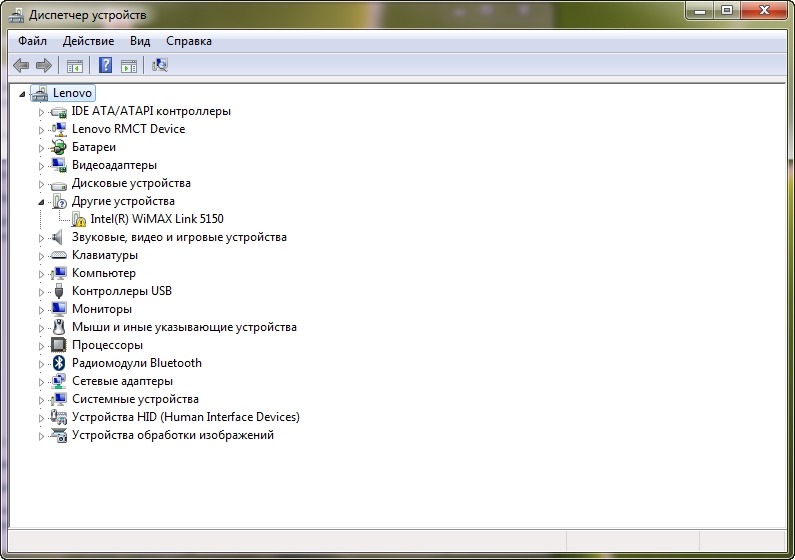Open the Действие menu
Viewport: 795px width, 560px height.
pos(88,41)
